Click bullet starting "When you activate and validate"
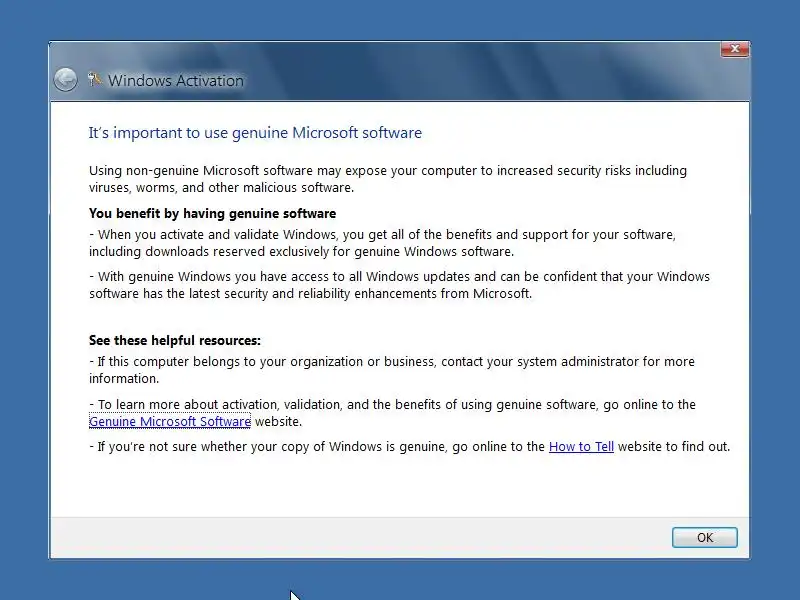Screen dimensions: 800x600 (x=383, y=243)
